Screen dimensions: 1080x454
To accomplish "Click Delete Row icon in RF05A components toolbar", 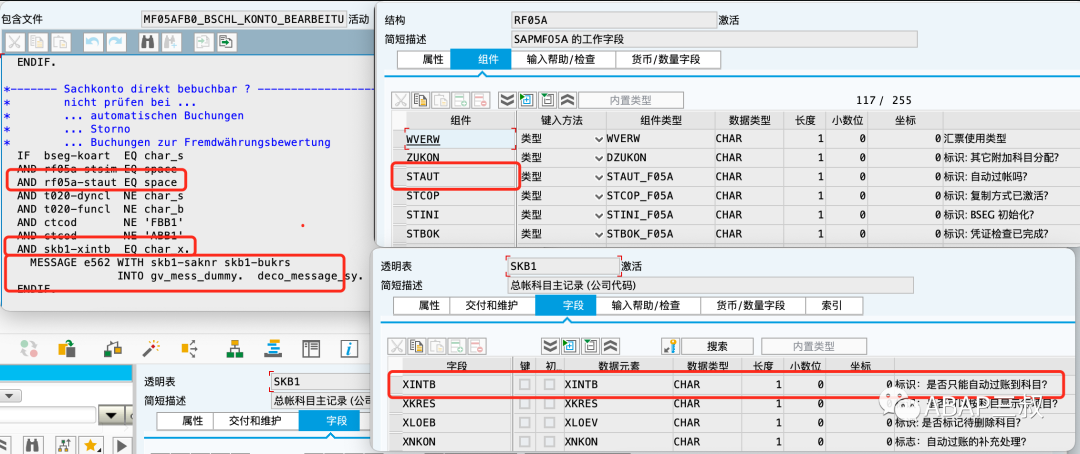I will pos(480,100).
